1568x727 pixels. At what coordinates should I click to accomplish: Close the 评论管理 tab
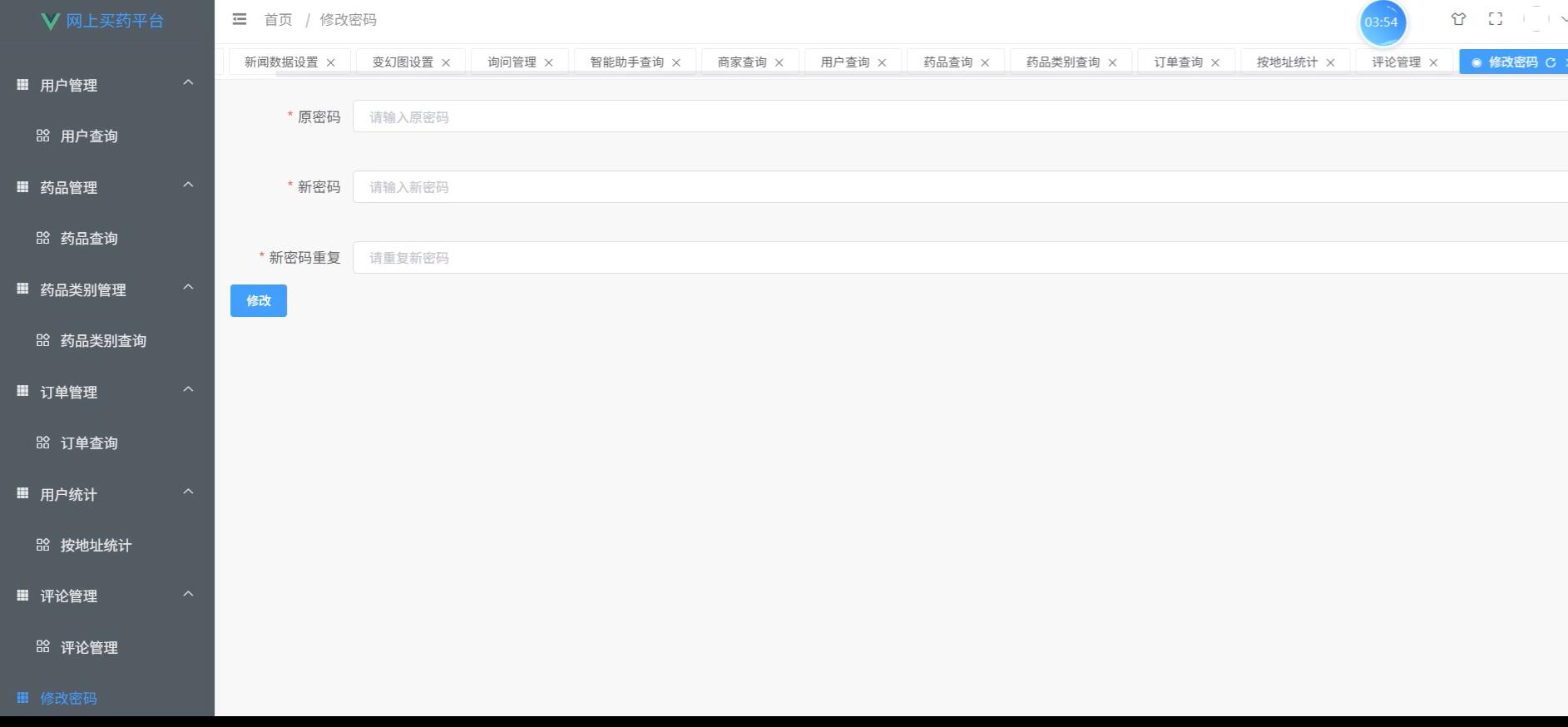point(1433,62)
